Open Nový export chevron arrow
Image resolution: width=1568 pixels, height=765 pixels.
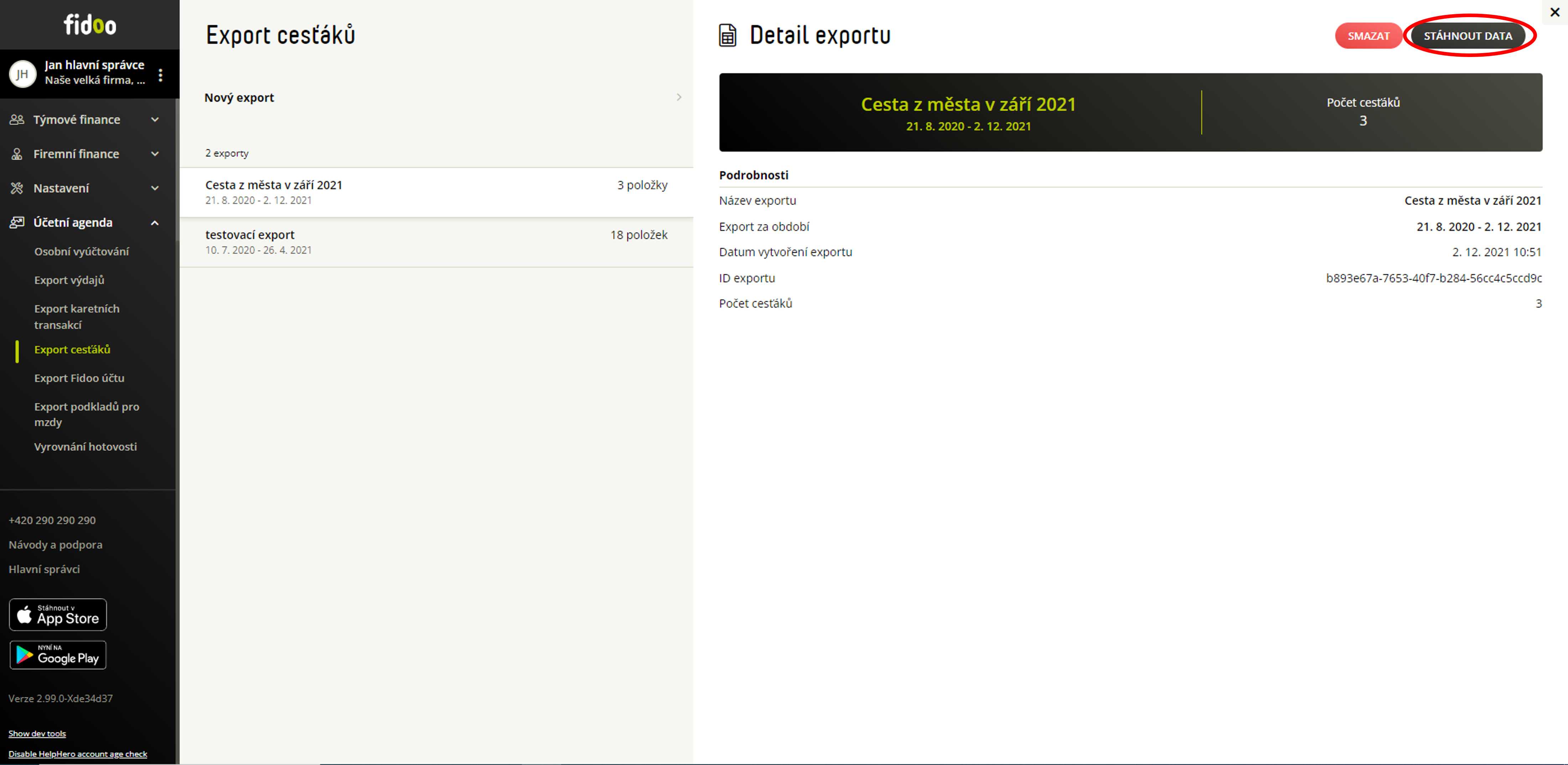click(679, 97)
